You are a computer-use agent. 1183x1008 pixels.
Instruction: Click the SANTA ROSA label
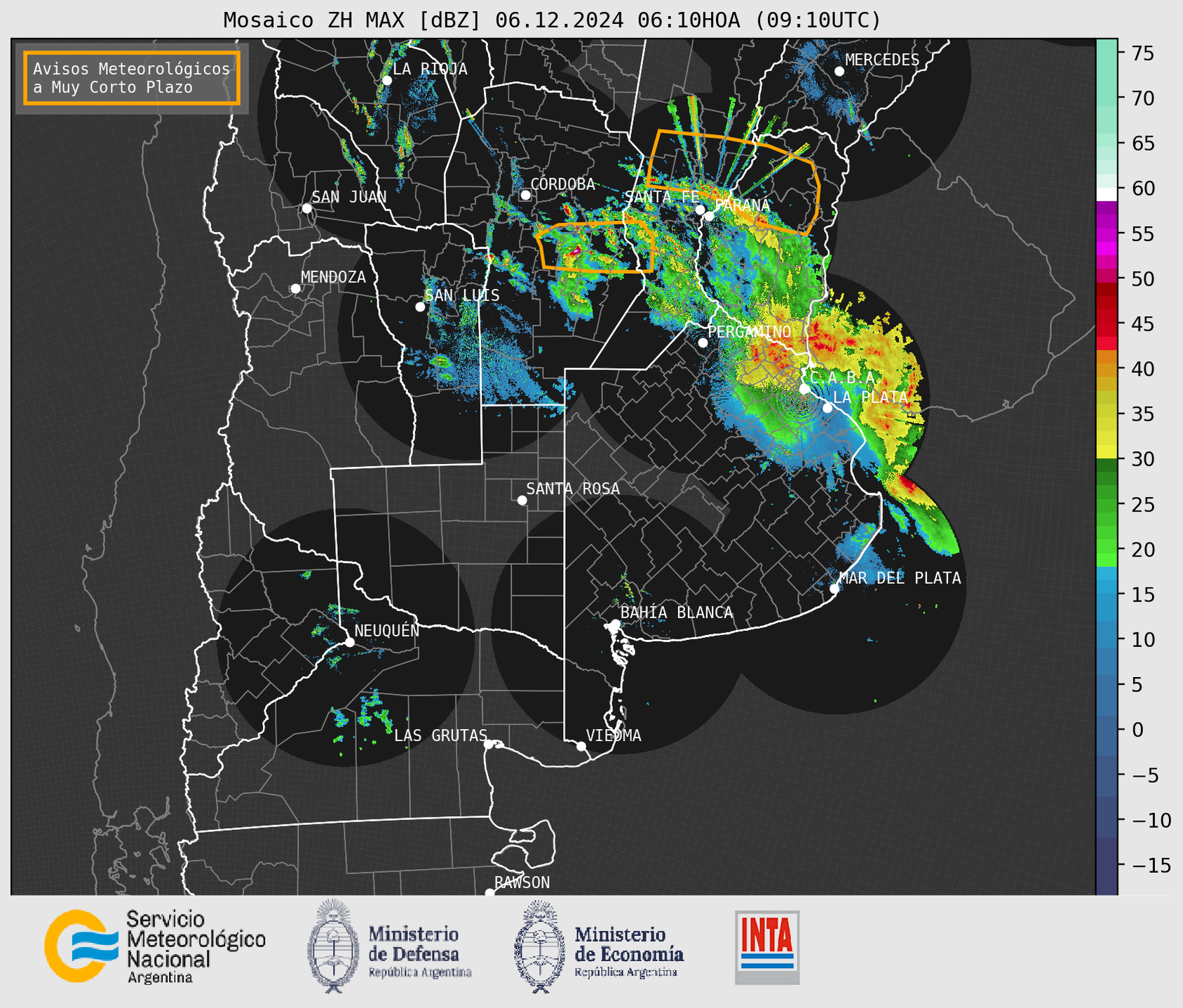click(x=573, y=488)
